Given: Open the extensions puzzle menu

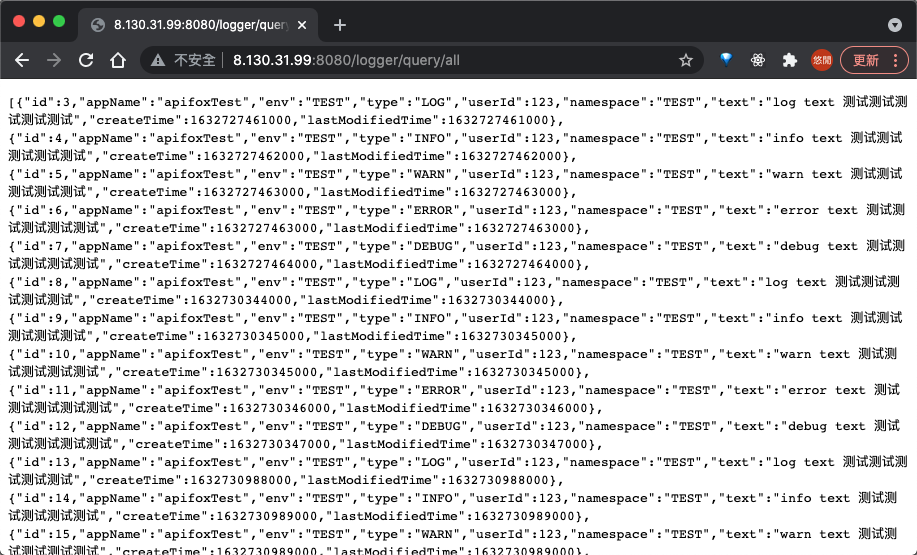Looking at the screenshot, I should pos(790,60).
